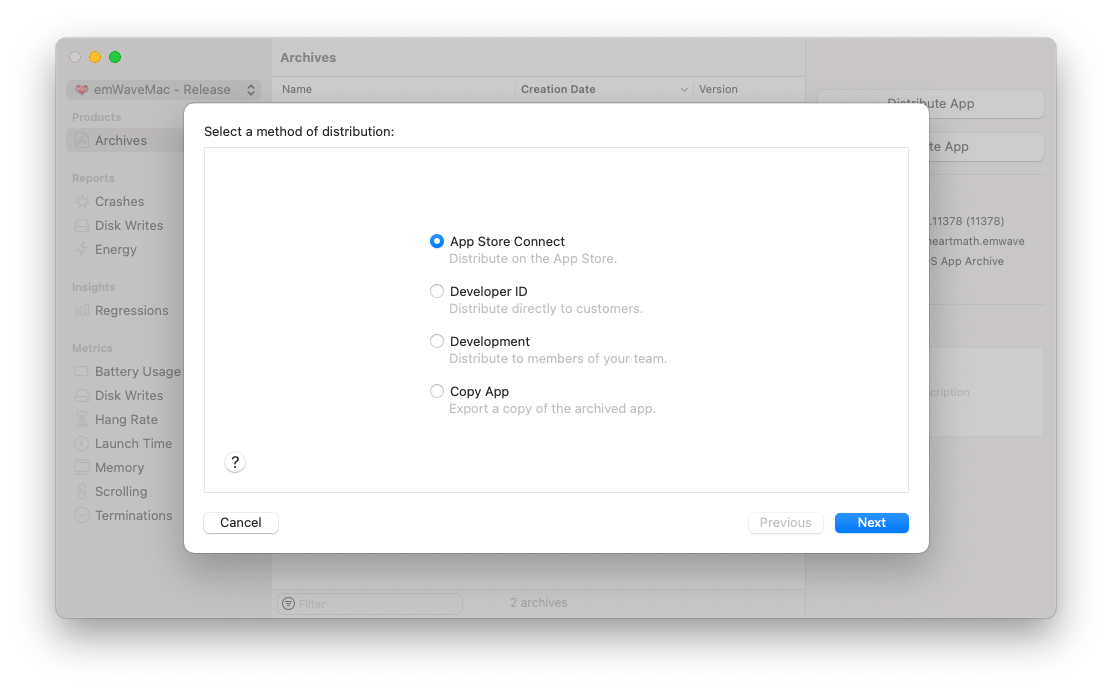Screen dimensions: 1112x692
Task: Cancel the distribution dialog
Action: [241, 523]
